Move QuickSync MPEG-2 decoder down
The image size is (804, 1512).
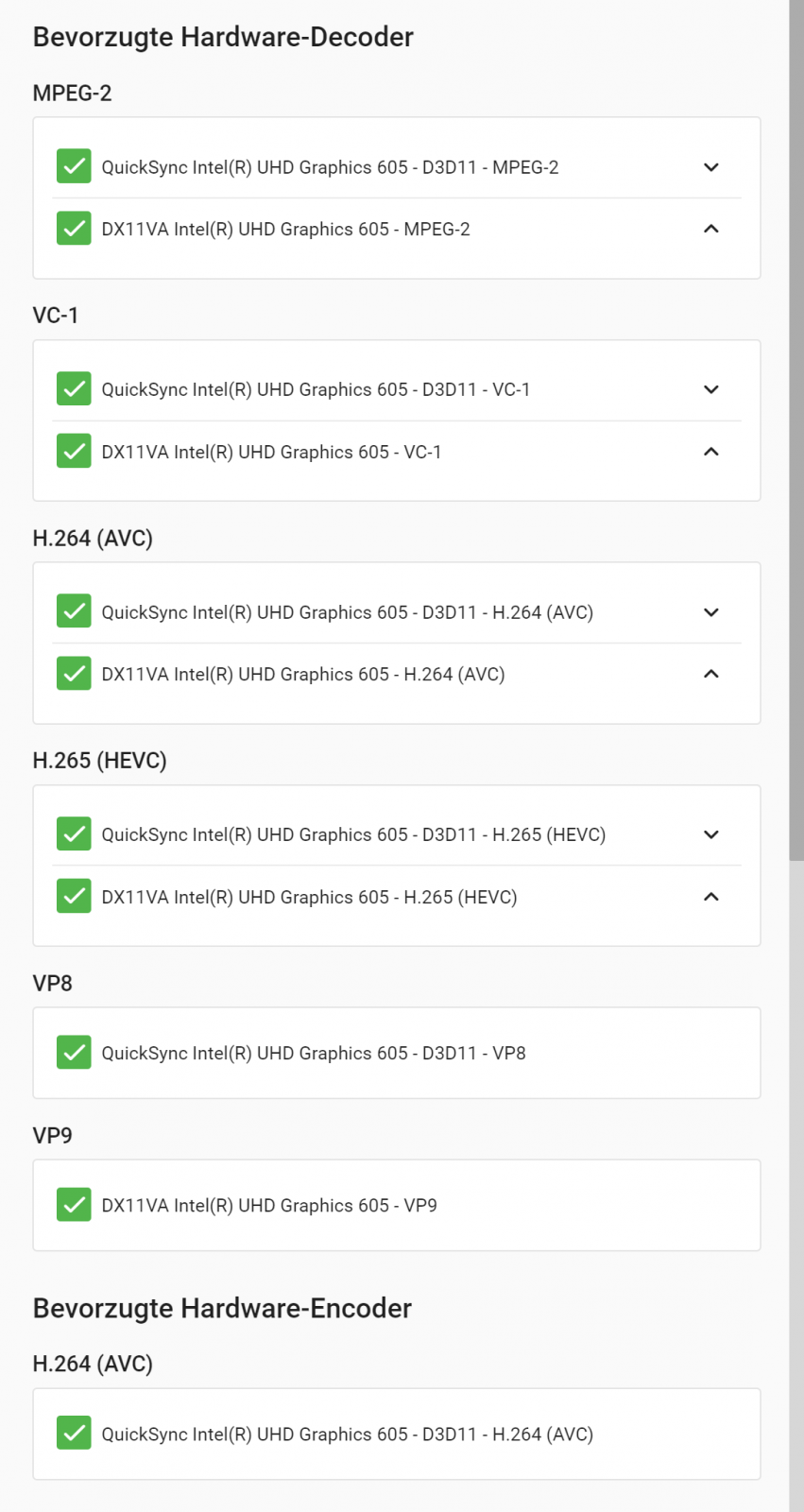click(711, 167)
